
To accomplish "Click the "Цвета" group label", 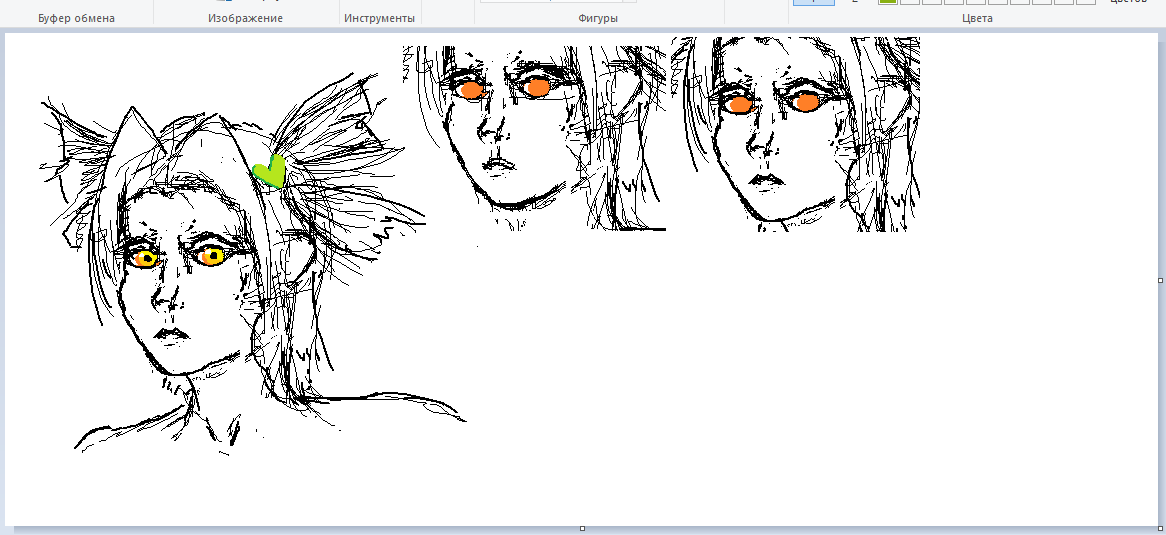I will pos(977,18).
